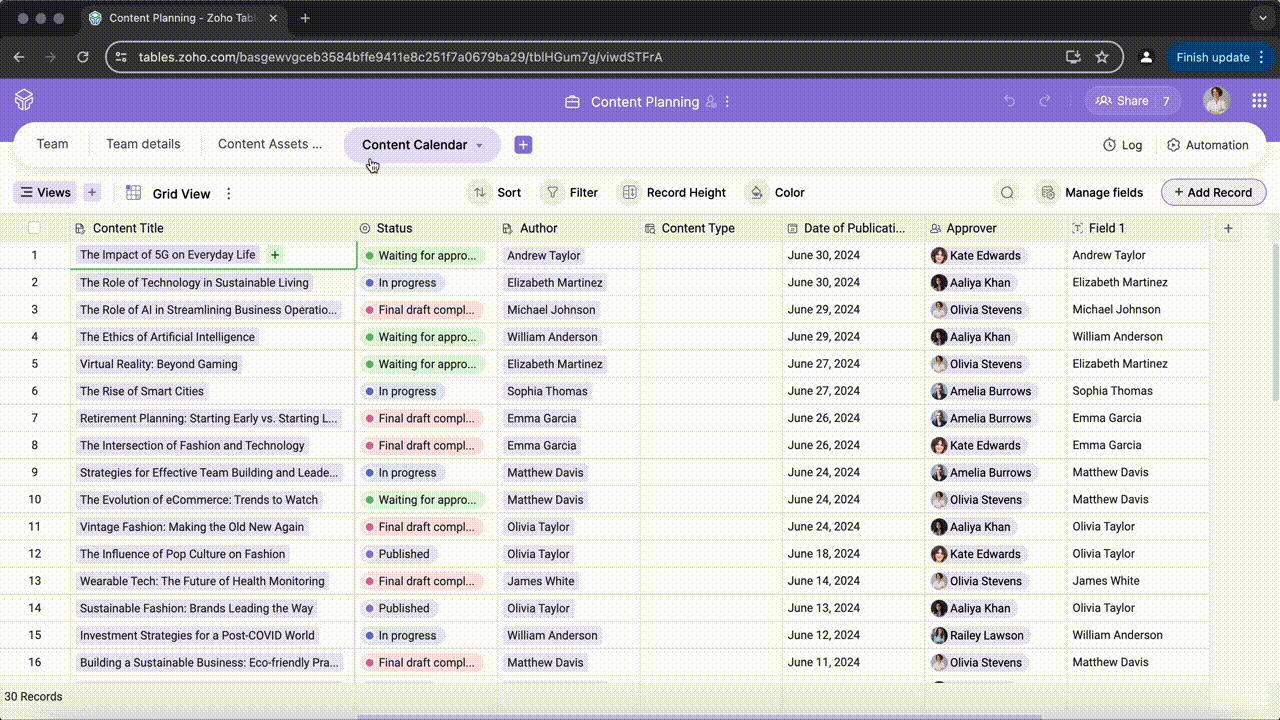Click the Record Height tool

tap(674, 193)
